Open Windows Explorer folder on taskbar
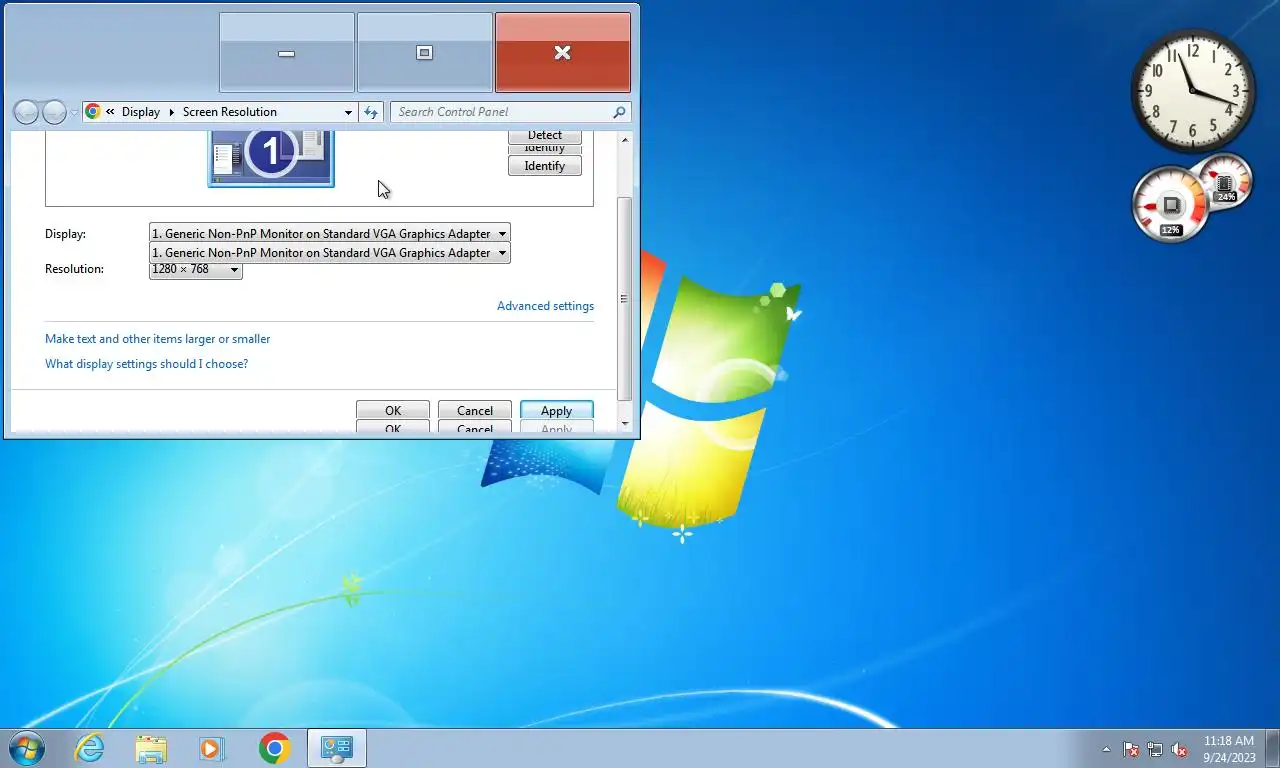The image size is (1280, 768). coord(151,748)
